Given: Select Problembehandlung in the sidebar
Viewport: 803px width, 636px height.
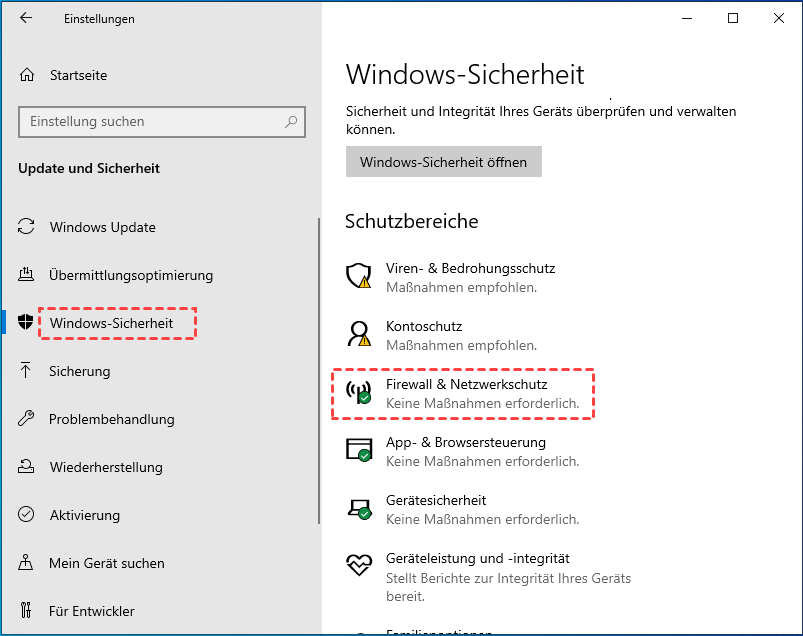Looking at the screenshot, I should [x=111, y=419].
